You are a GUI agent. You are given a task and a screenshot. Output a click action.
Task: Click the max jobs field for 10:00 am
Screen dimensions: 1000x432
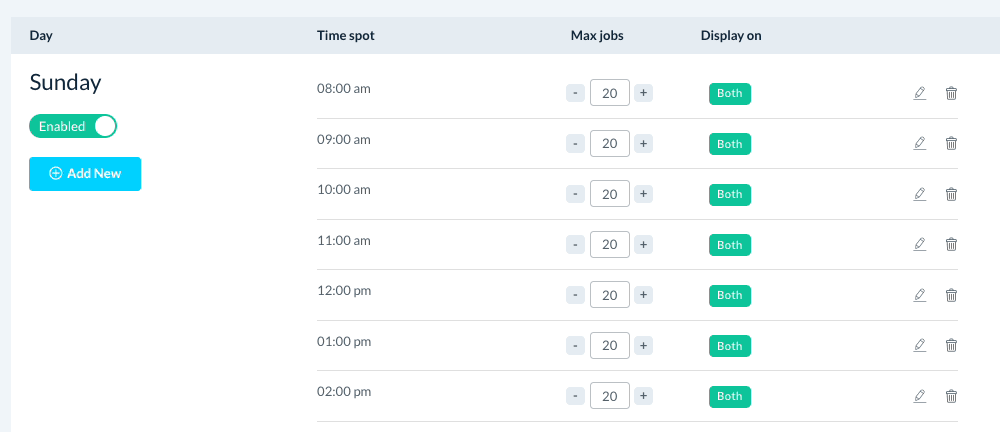[610, 194]
